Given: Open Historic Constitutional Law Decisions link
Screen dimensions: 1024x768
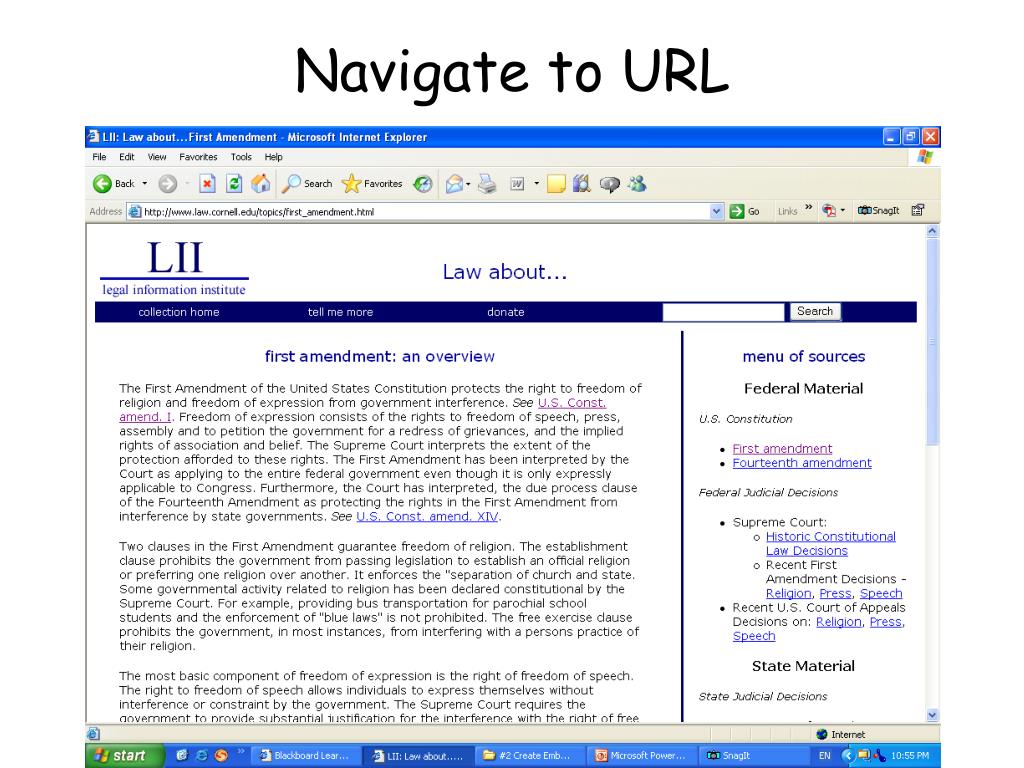Looking at the screenshot, I should click(830, 543).
